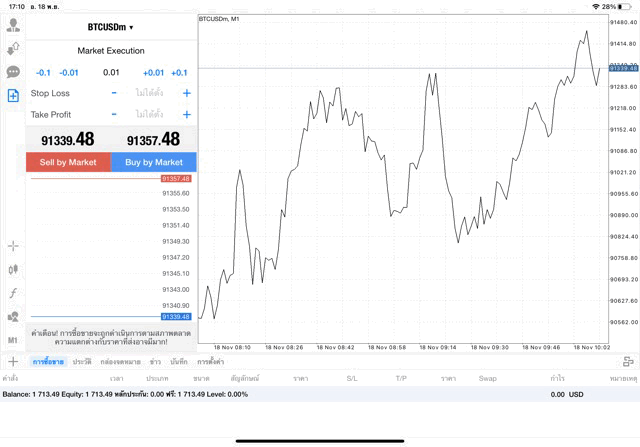Open the chat bubble icon
Viewport: 640px width, 447px height.
click(13, 72)
